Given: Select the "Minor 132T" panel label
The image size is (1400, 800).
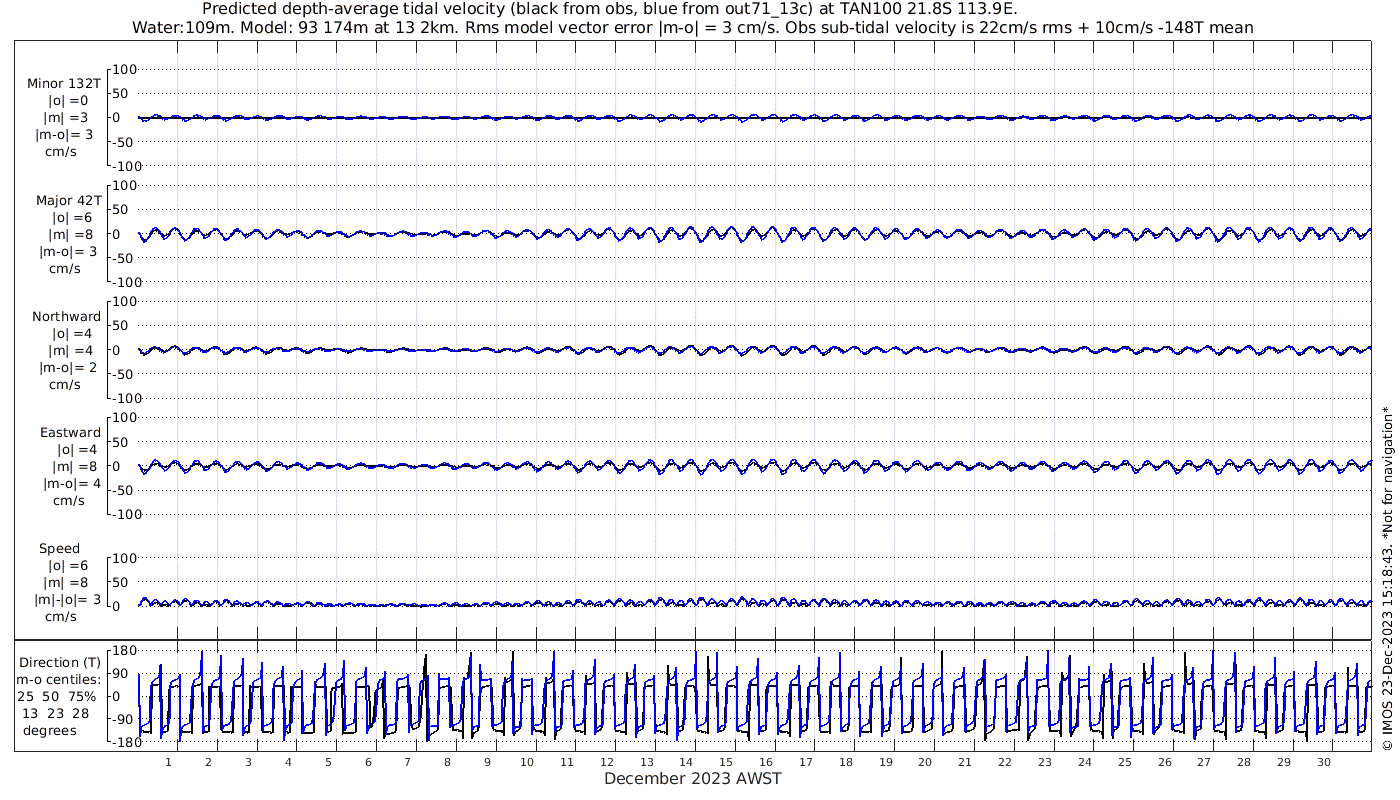Looking at the screenshot, I should (64, 84).
